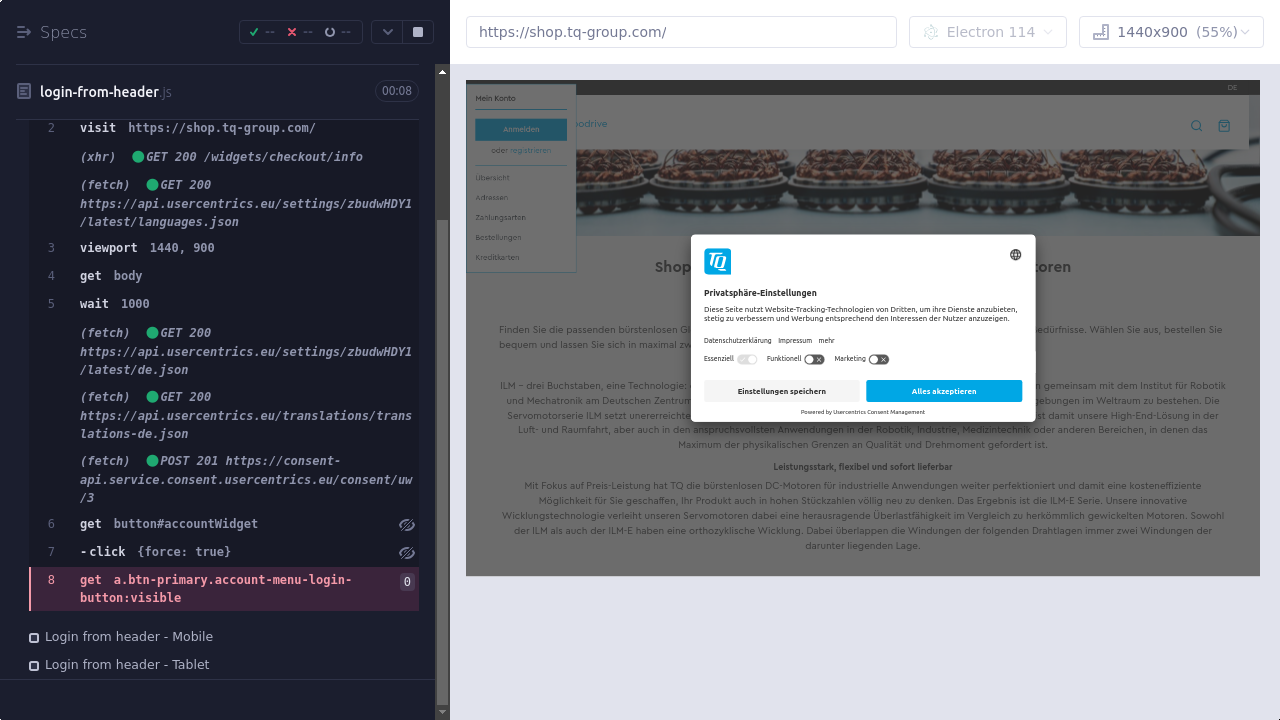This screenshot has height=720, width=1280.
Task: Select Adressen in the account menu
Action: (x=492, y=198)
